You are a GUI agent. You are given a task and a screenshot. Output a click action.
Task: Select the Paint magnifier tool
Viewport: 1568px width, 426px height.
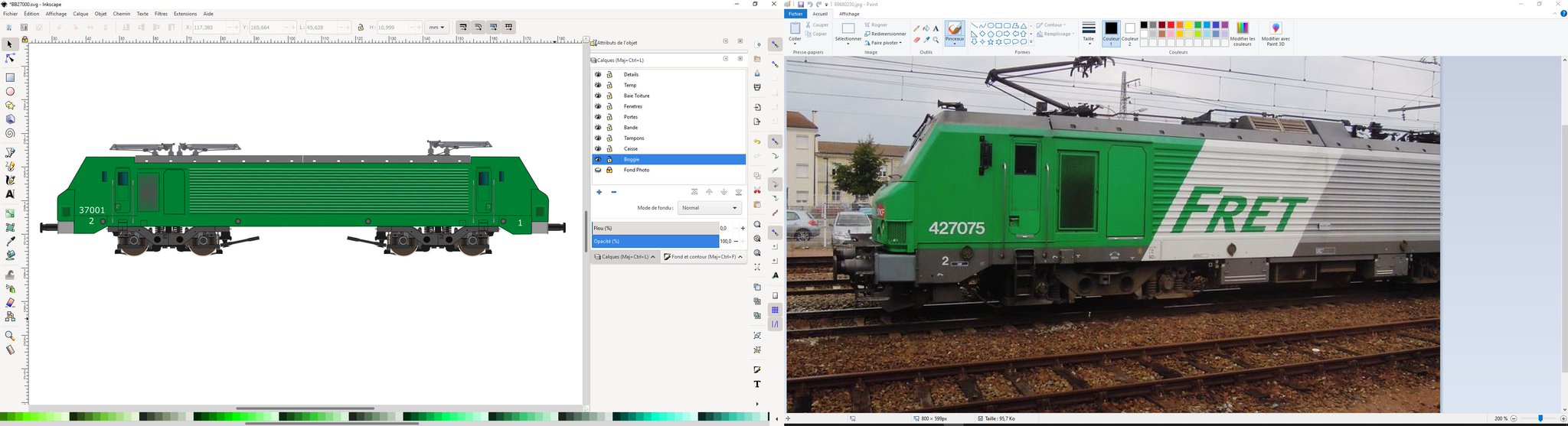[x=936, y=40]
